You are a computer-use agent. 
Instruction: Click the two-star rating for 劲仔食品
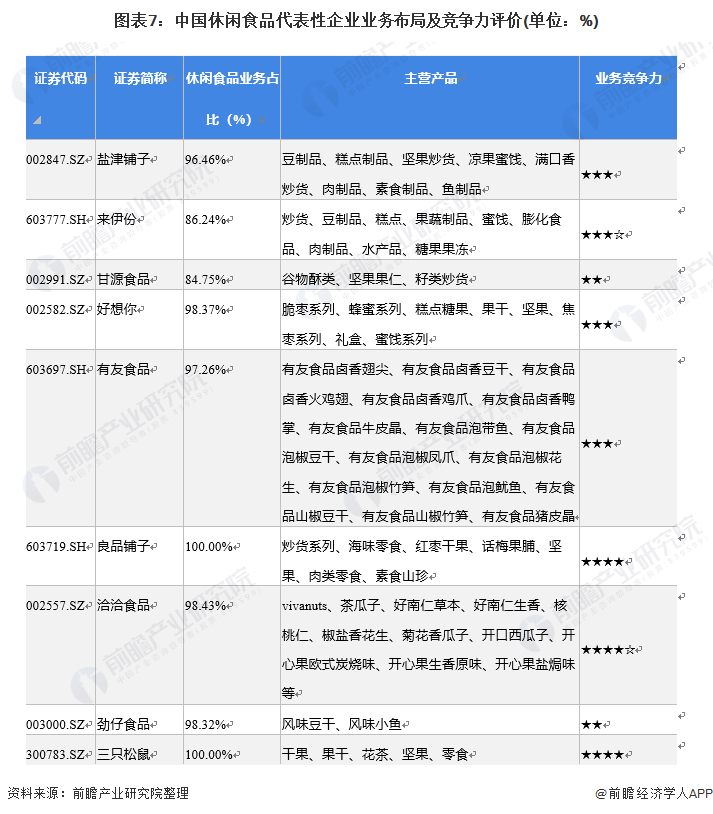click(x=591, y=725)
